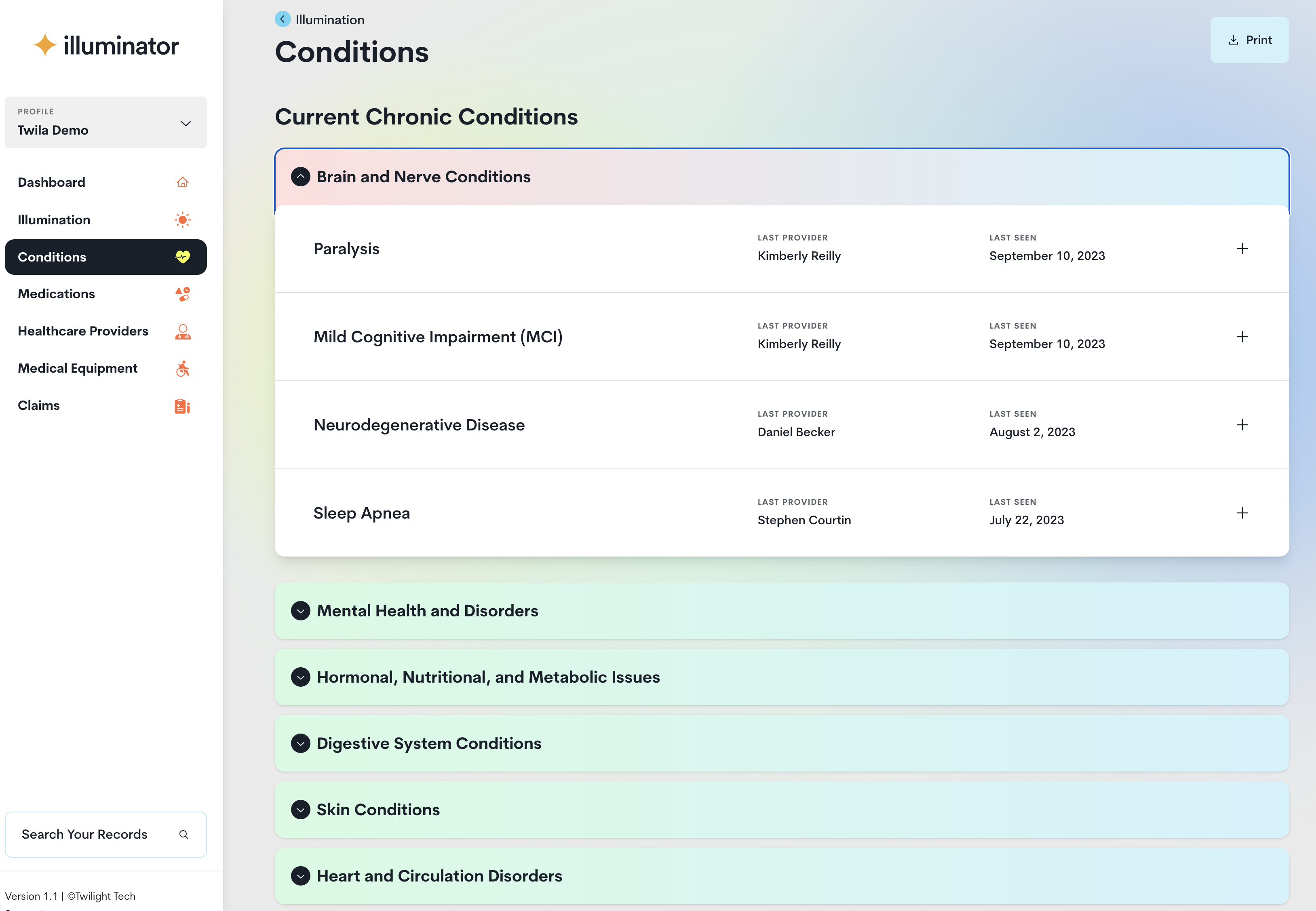The height and width of the screenshot is (911, 1316).
Task: Select the Dashboard home icon
Action: click(x=183, y=181)
